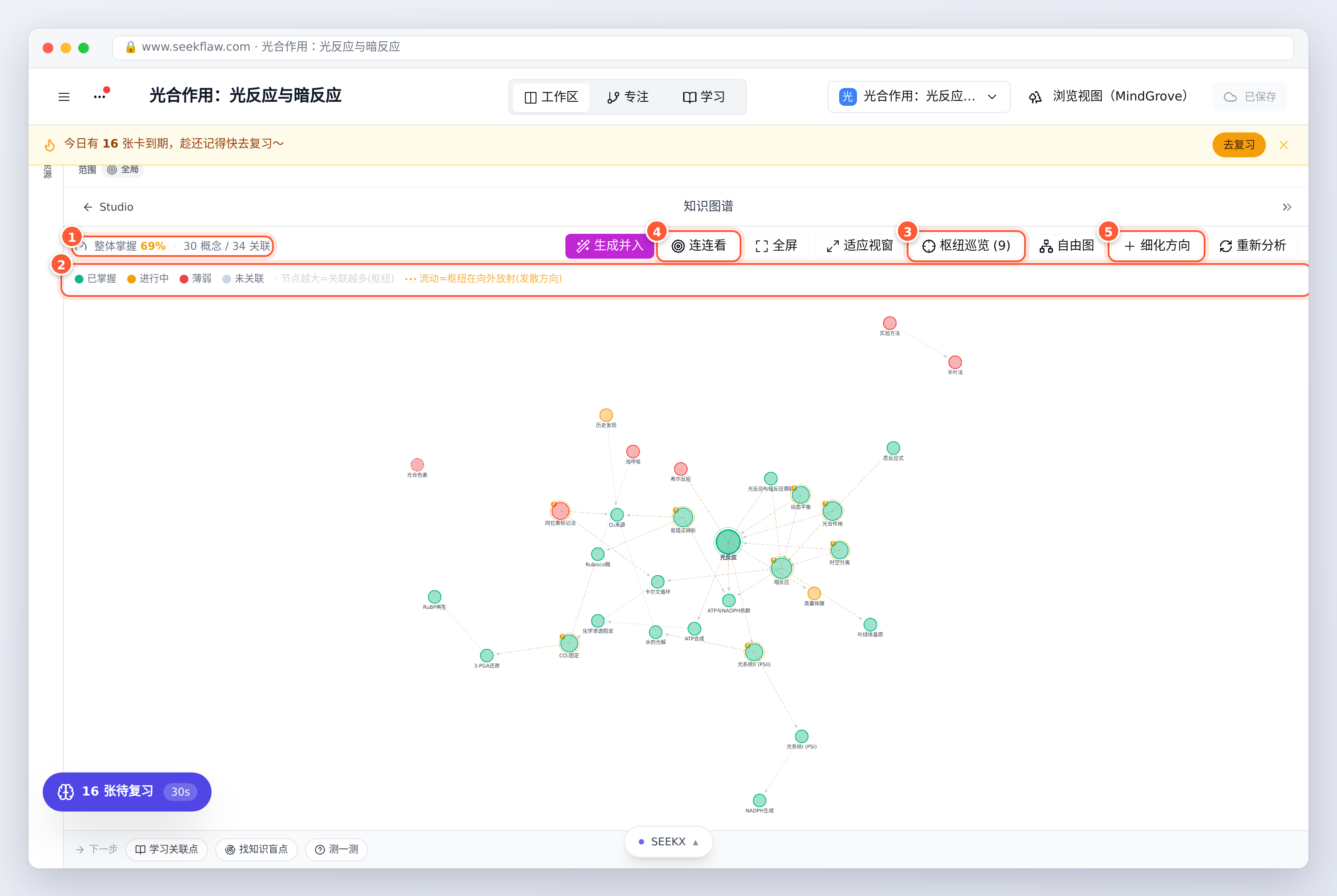Select the 历史发现 orange node
The height and width of the screenshot is (896, 1337).
click(x=606, y=415)
